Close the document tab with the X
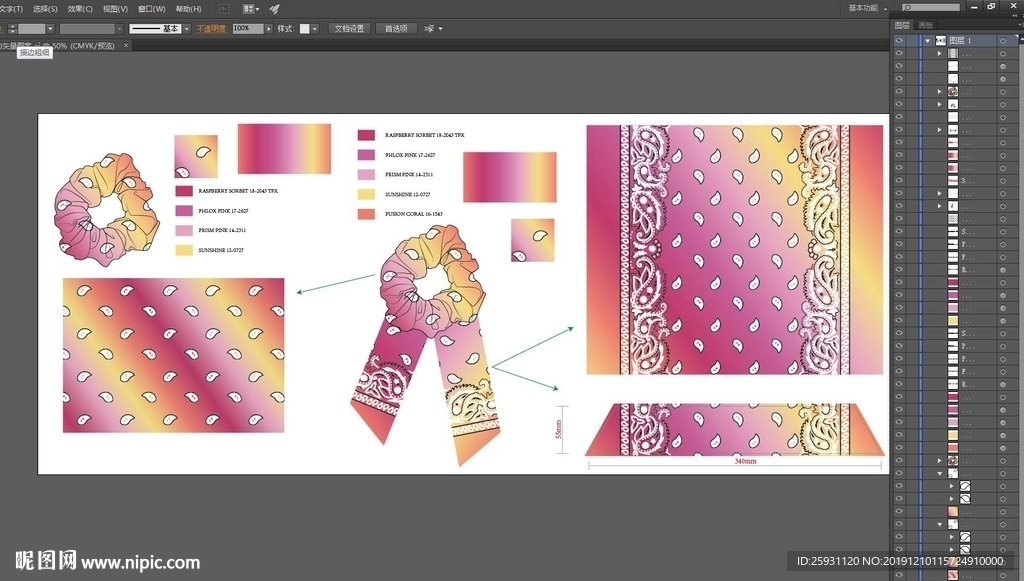This screenshot has height=581, width=1024. [x=124, y=45]
